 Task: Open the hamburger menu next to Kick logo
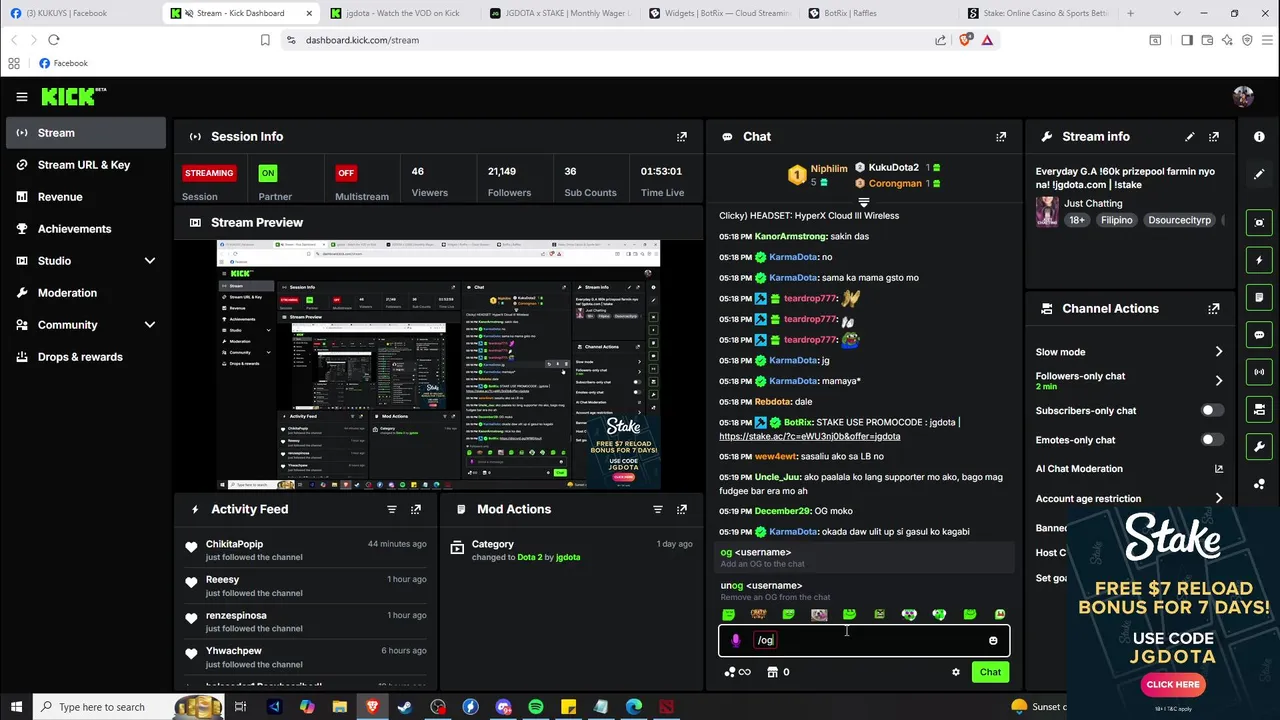tap(22, 97)
